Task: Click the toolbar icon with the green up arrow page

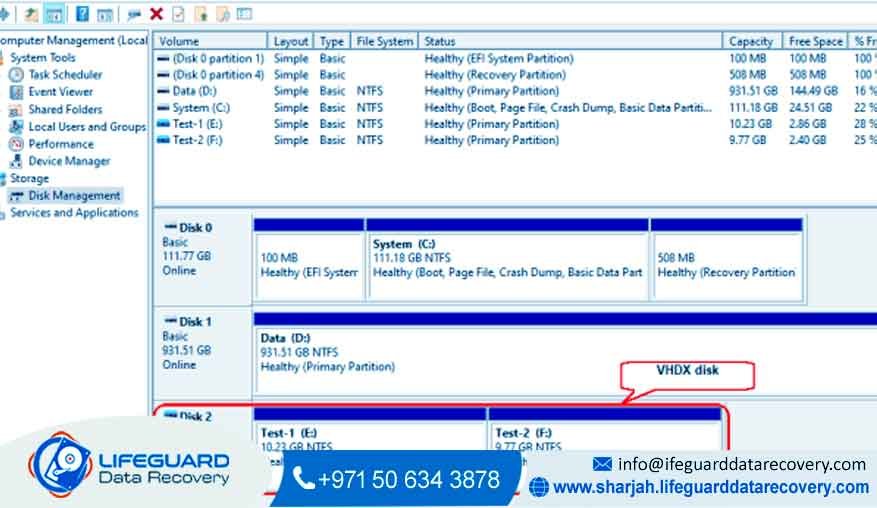Action: [x=201, y=14]
